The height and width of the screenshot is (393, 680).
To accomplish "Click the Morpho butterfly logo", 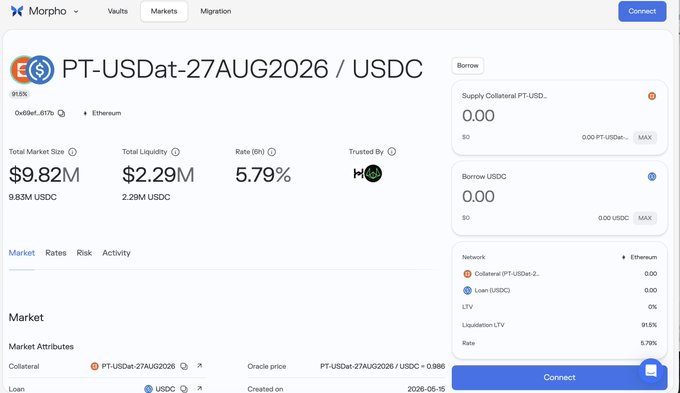I will [17, 11].
